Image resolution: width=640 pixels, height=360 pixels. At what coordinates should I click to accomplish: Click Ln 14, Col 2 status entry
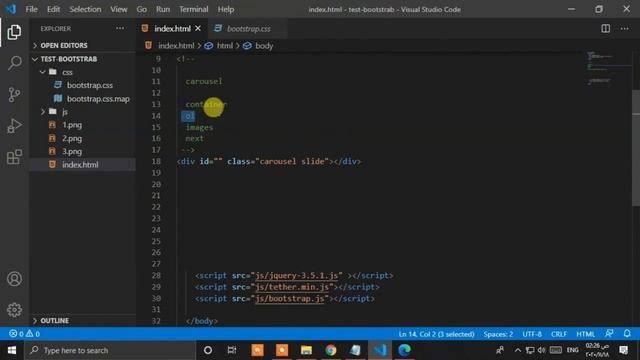(436, 334)
